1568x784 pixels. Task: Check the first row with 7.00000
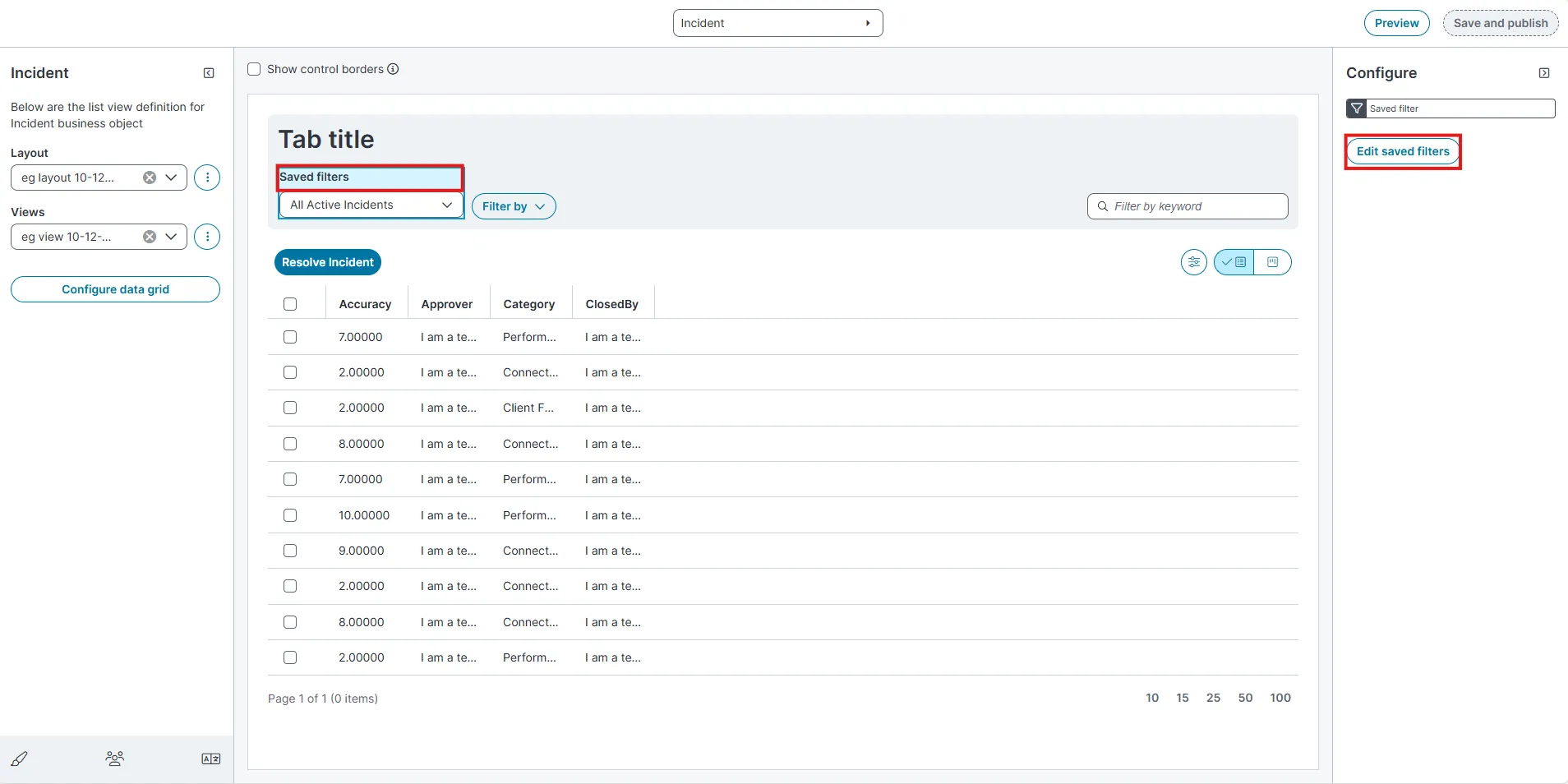tap(290, 337)
